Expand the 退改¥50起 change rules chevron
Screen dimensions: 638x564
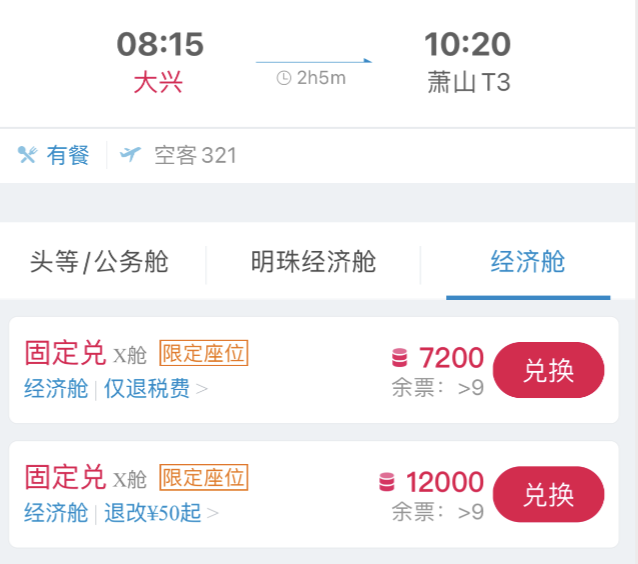pos(213,513)
